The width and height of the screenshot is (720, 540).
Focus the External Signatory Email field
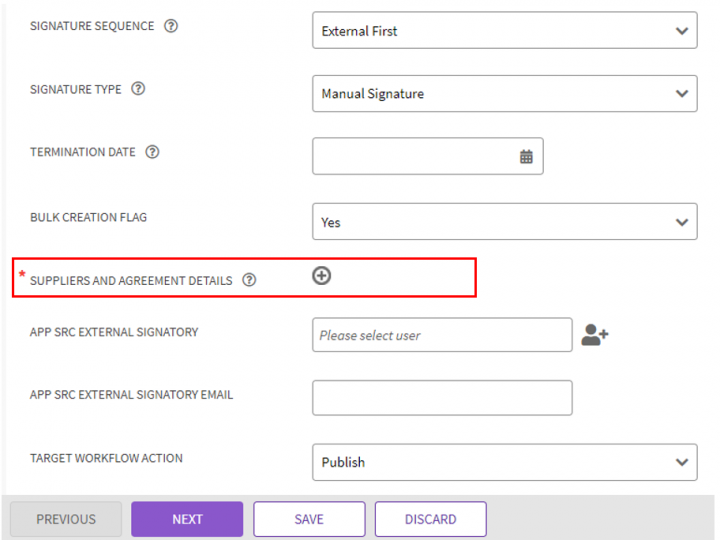[442, 398]
